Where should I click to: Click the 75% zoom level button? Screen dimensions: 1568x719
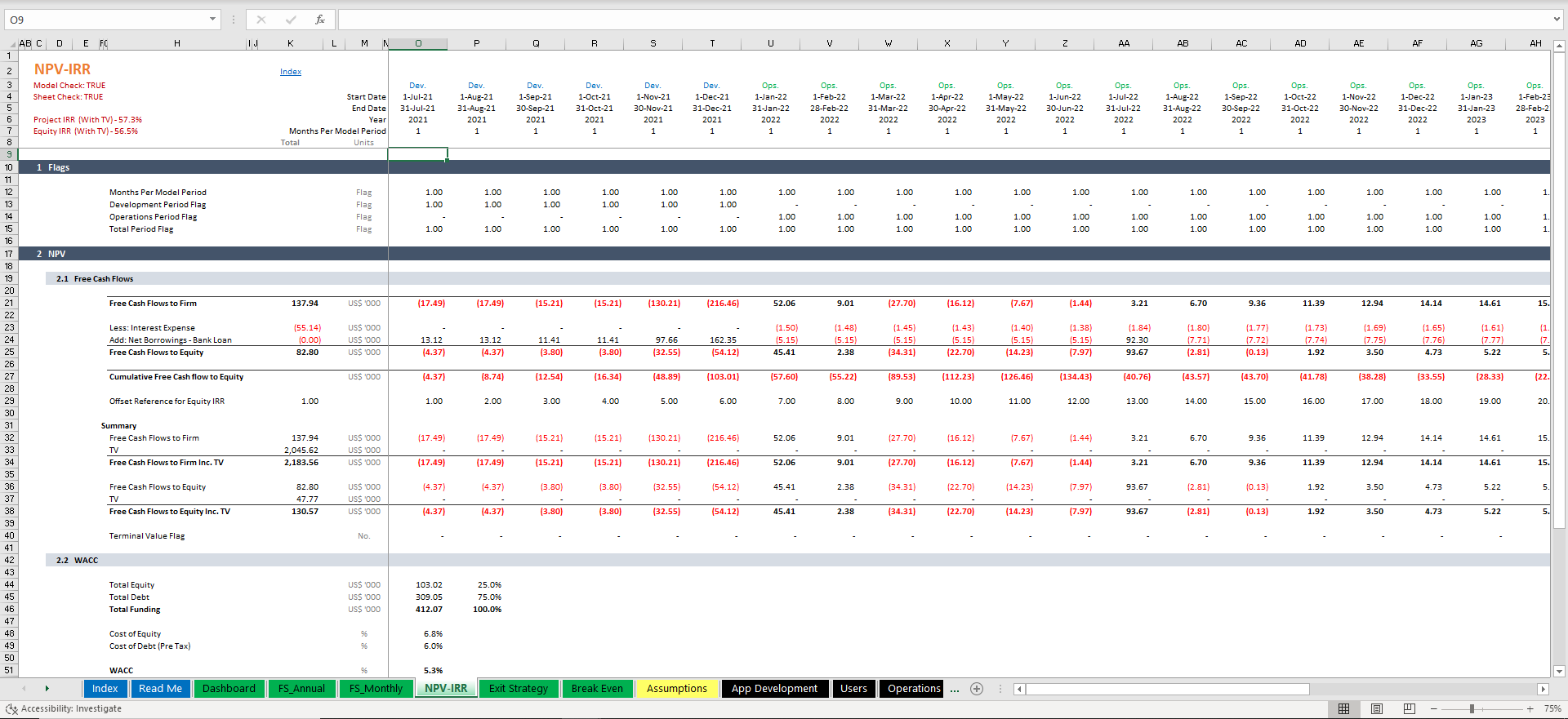[x=1552, y=709]
